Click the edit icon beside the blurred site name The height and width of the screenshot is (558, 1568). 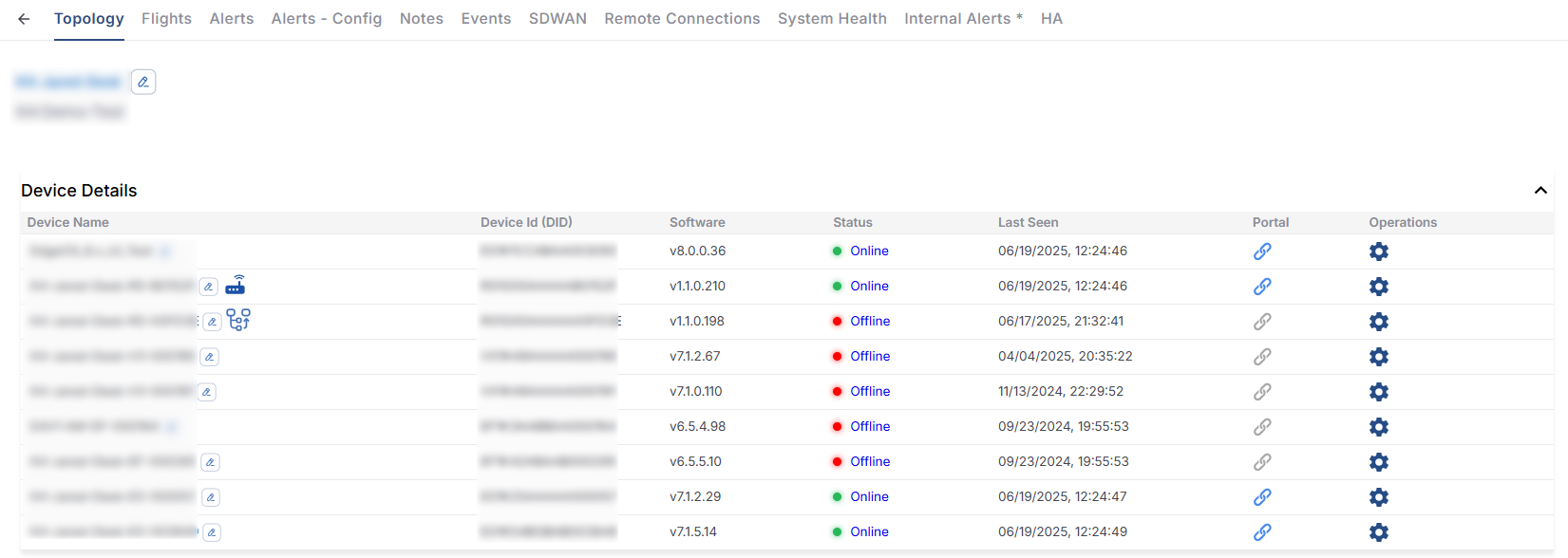(143, 83)
